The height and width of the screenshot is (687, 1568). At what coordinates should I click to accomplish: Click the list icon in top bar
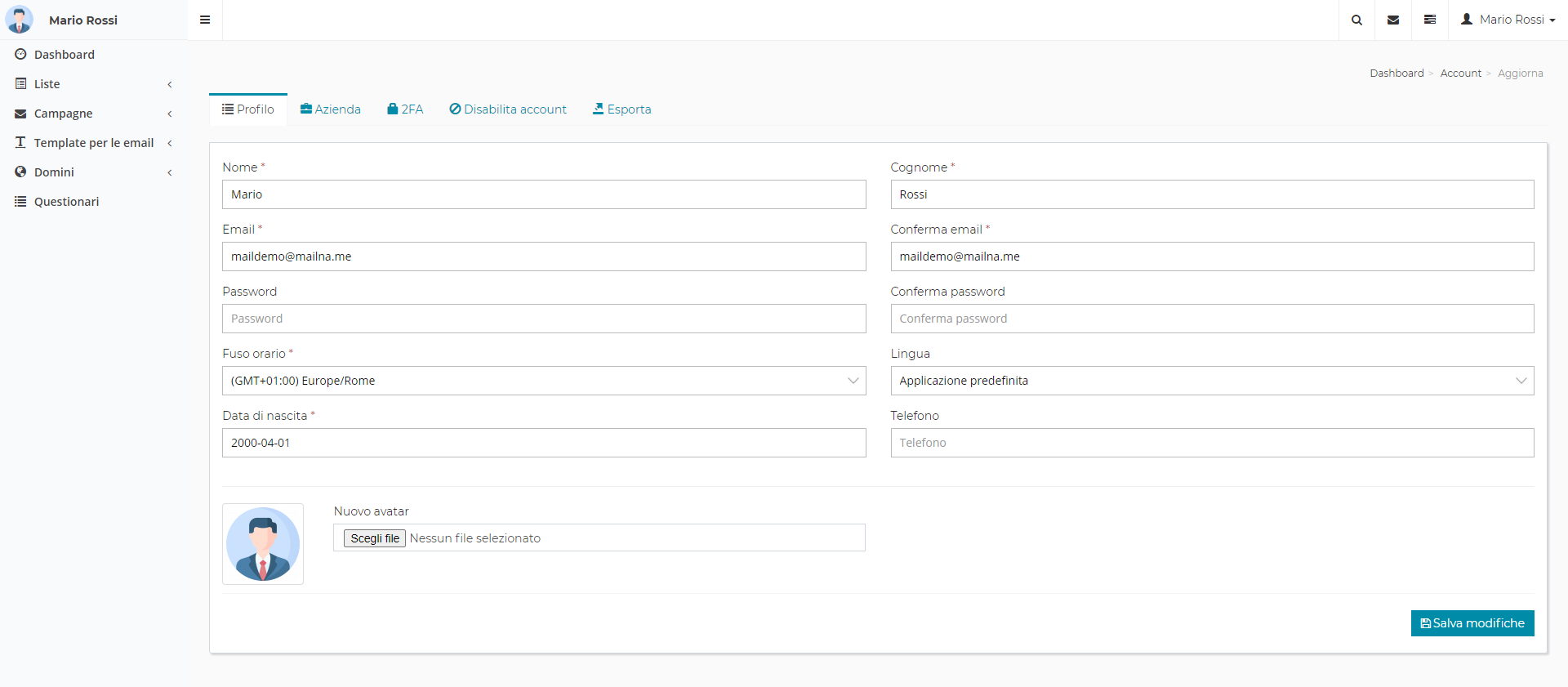click(1430, 20)
